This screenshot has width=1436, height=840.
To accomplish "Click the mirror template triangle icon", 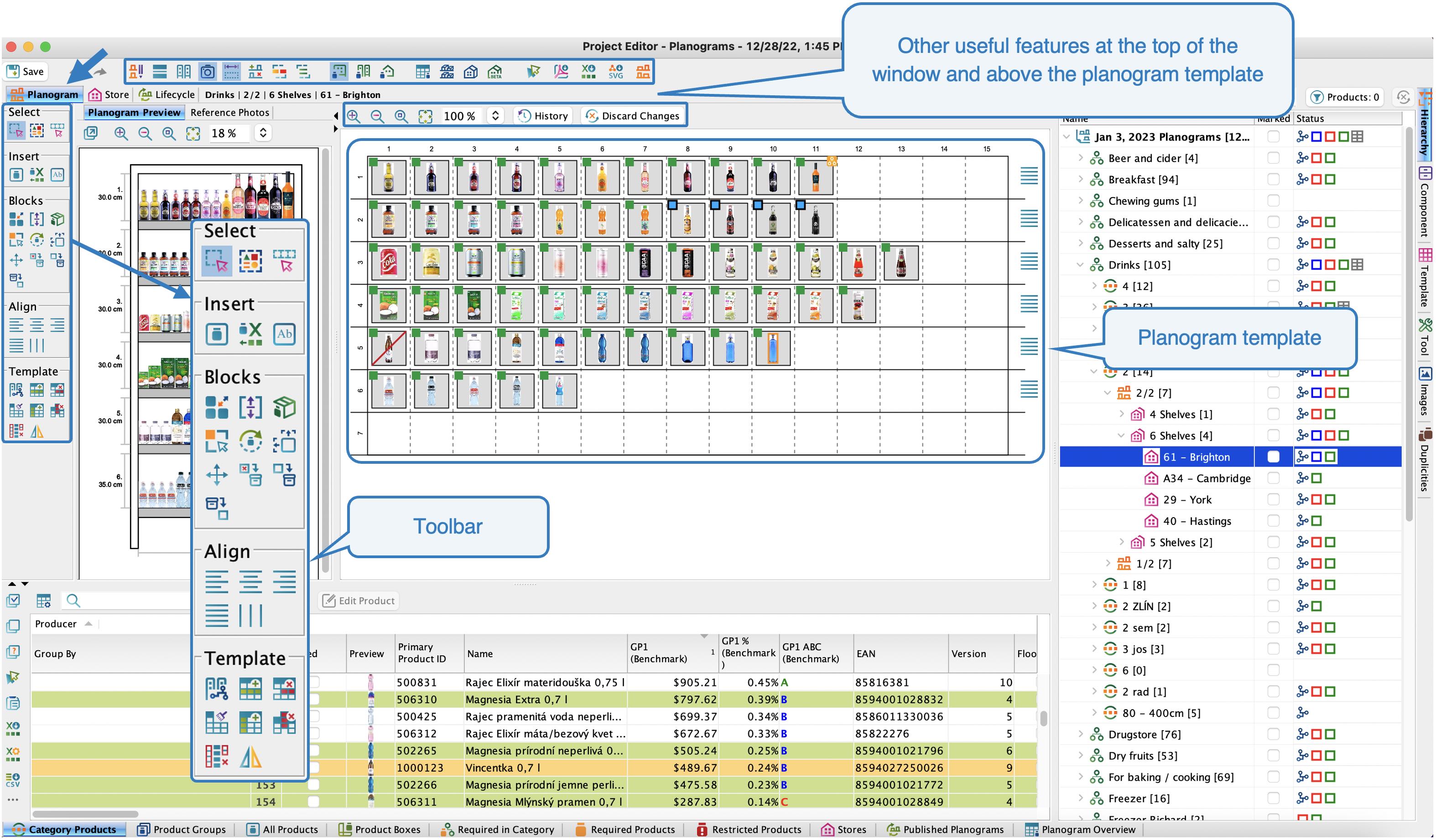I will click(x=36, y=432).
